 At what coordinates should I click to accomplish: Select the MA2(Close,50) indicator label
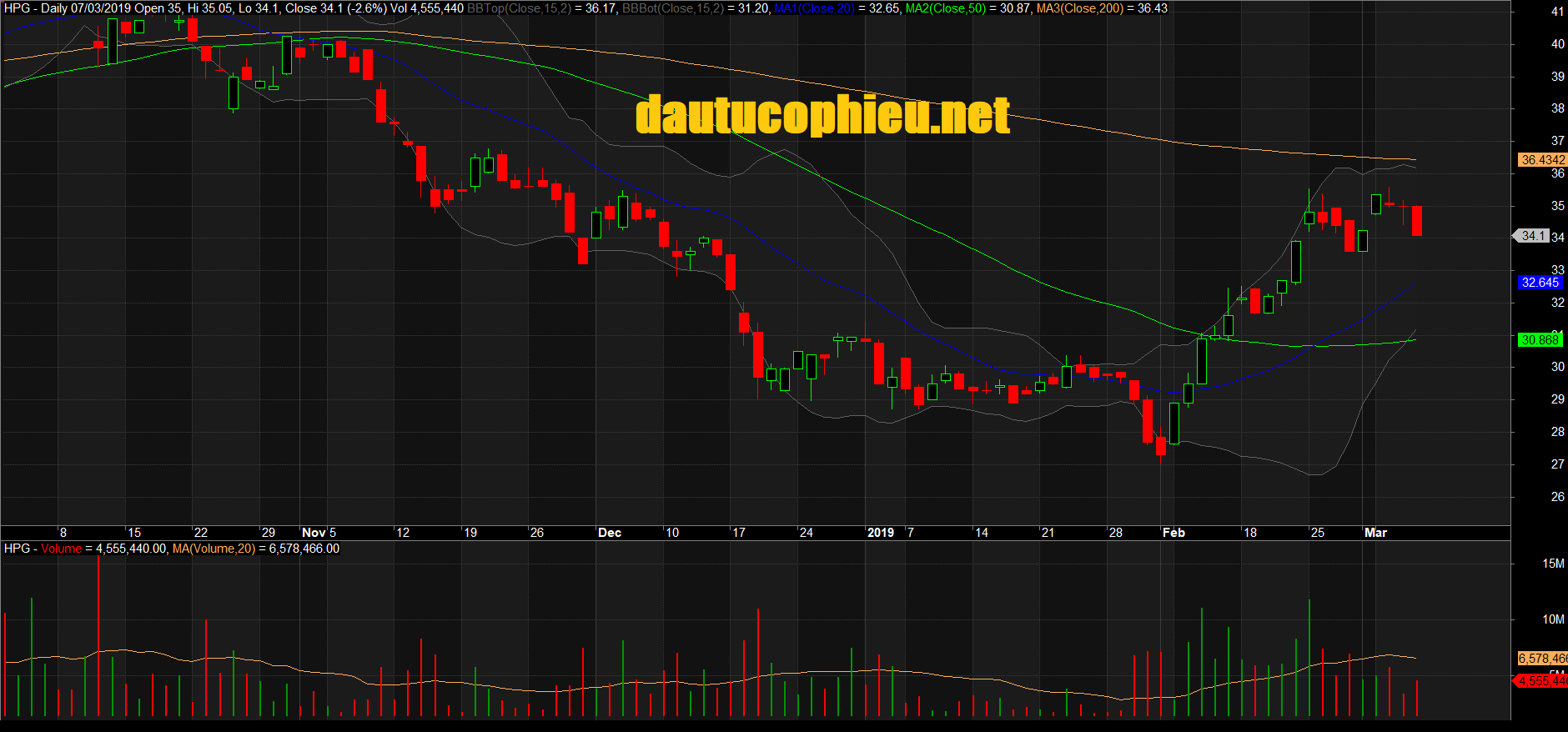(945, 8)
